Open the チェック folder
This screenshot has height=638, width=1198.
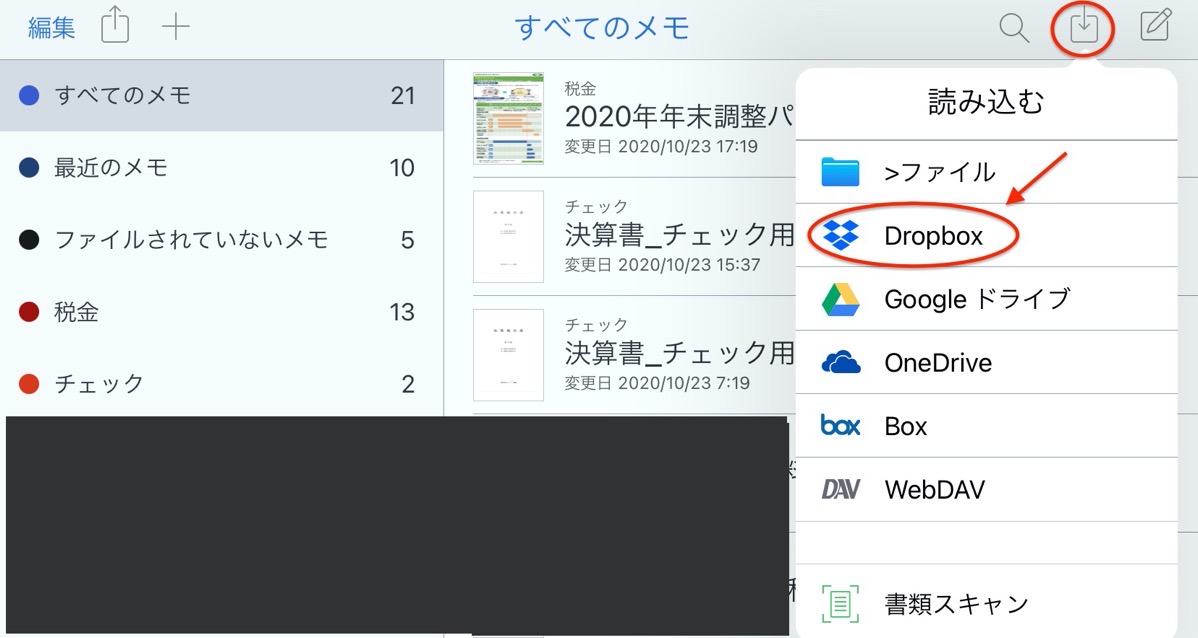222,383
